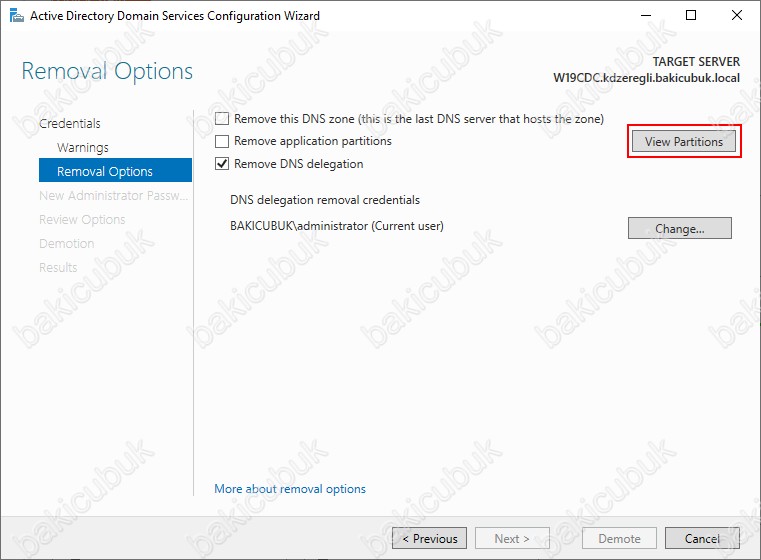The width and height of the screenshot is (761, 560).
Task: Open More about removal options link
Action: click(x=290, y=489)
